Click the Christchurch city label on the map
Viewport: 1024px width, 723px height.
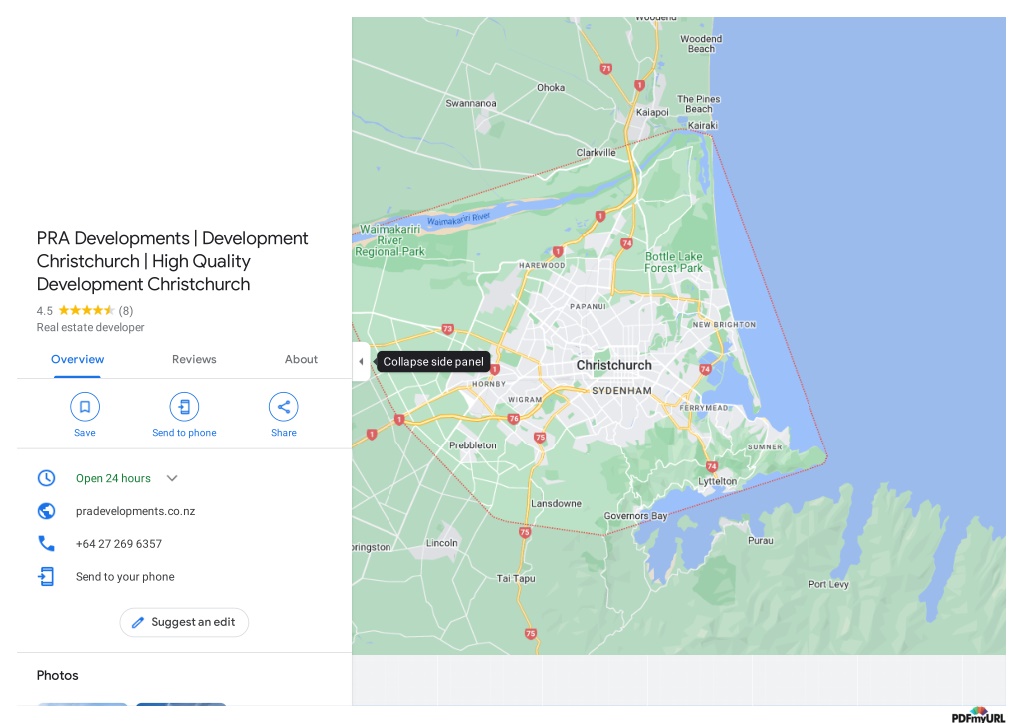tap(614, 365)
